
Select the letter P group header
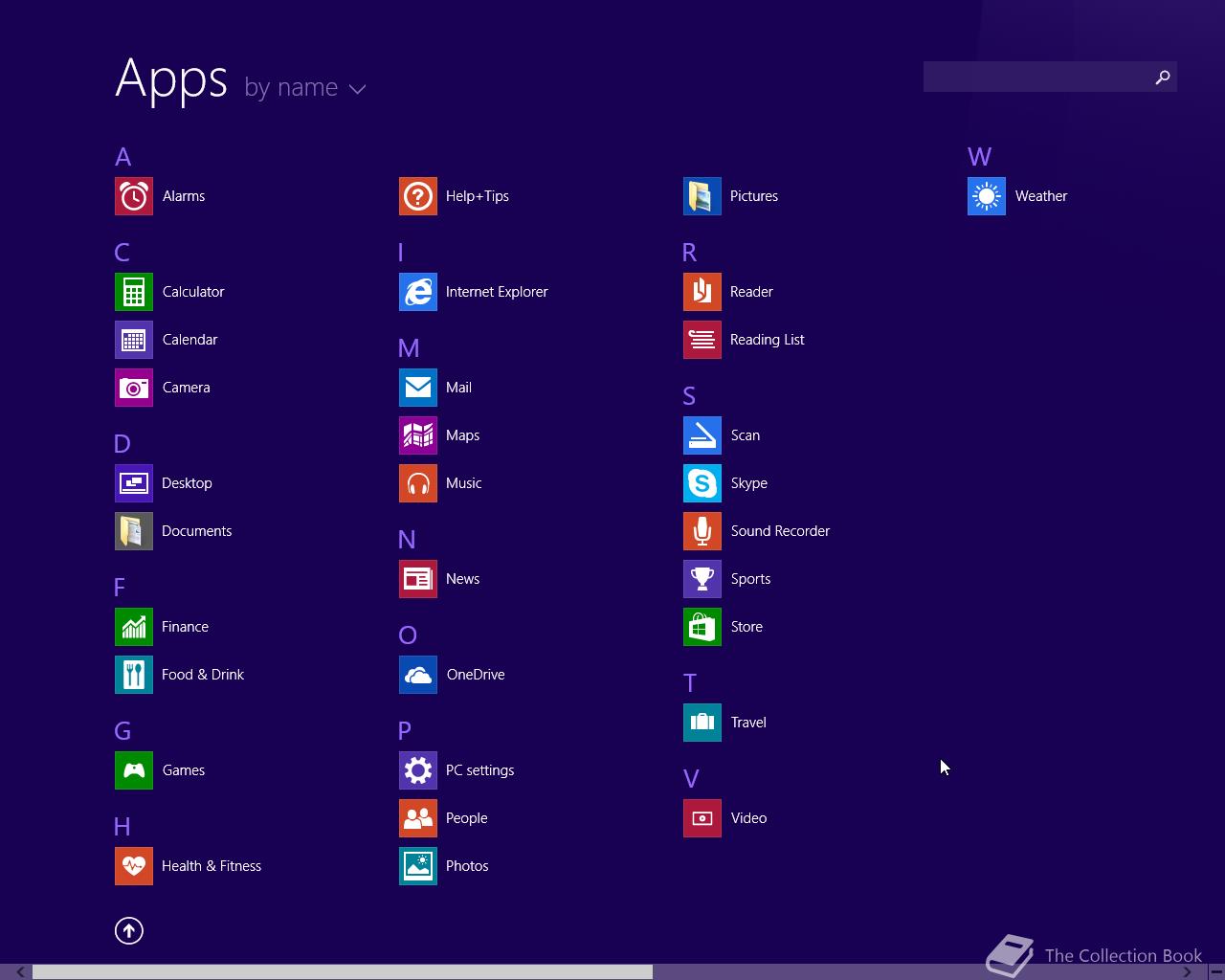(x=405, y=731)
